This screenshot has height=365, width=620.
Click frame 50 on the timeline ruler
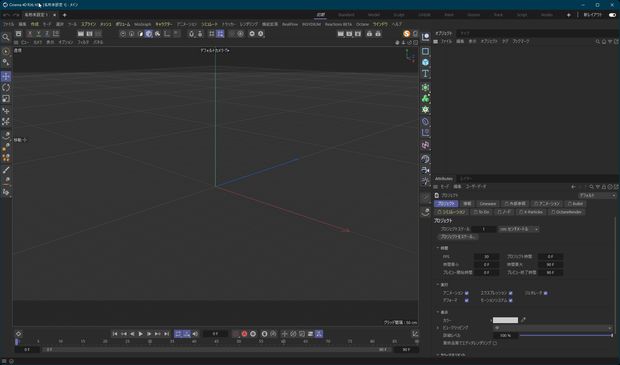(239, 342)
